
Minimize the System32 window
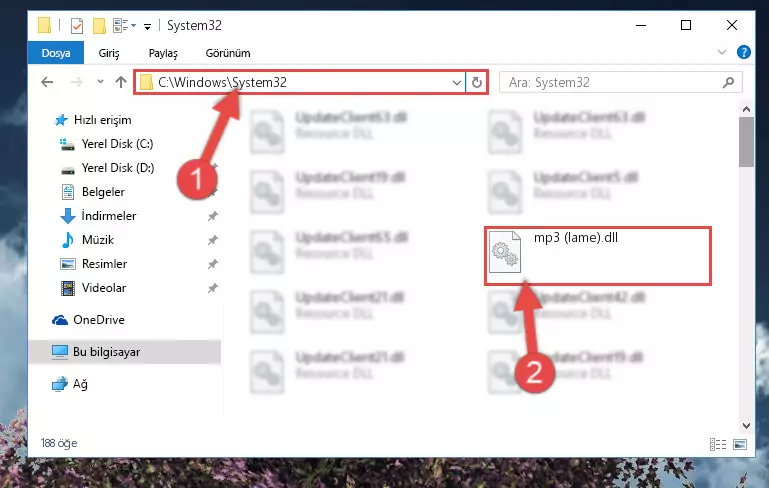pos(641,25)
